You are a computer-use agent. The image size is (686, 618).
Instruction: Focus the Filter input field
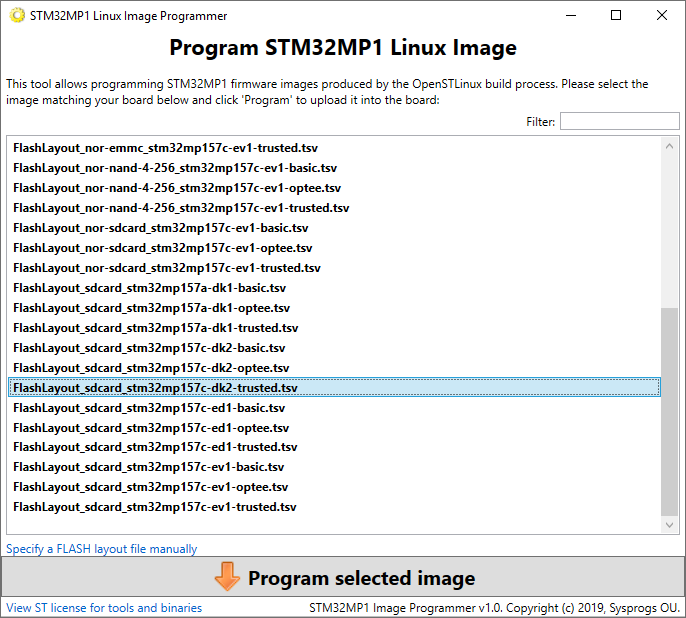(x=620, y=121)
